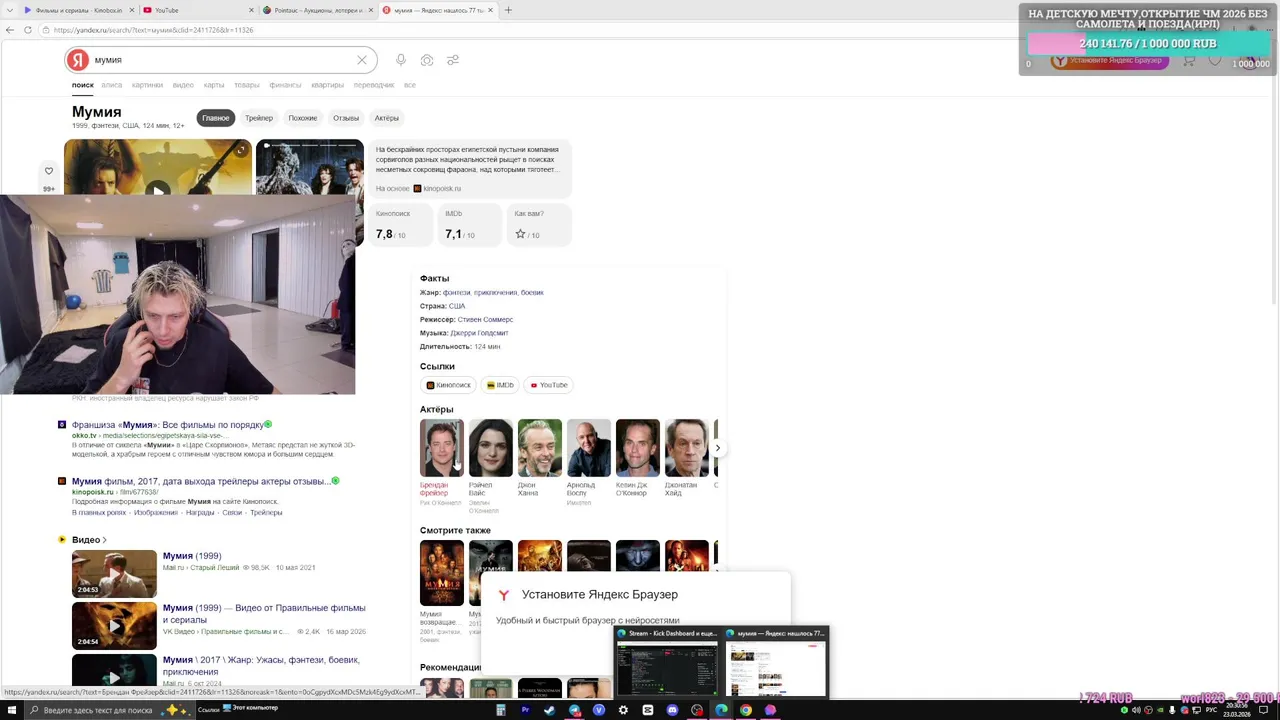
Task: Add movie to favorites heart icon
Action: point(48,171)
